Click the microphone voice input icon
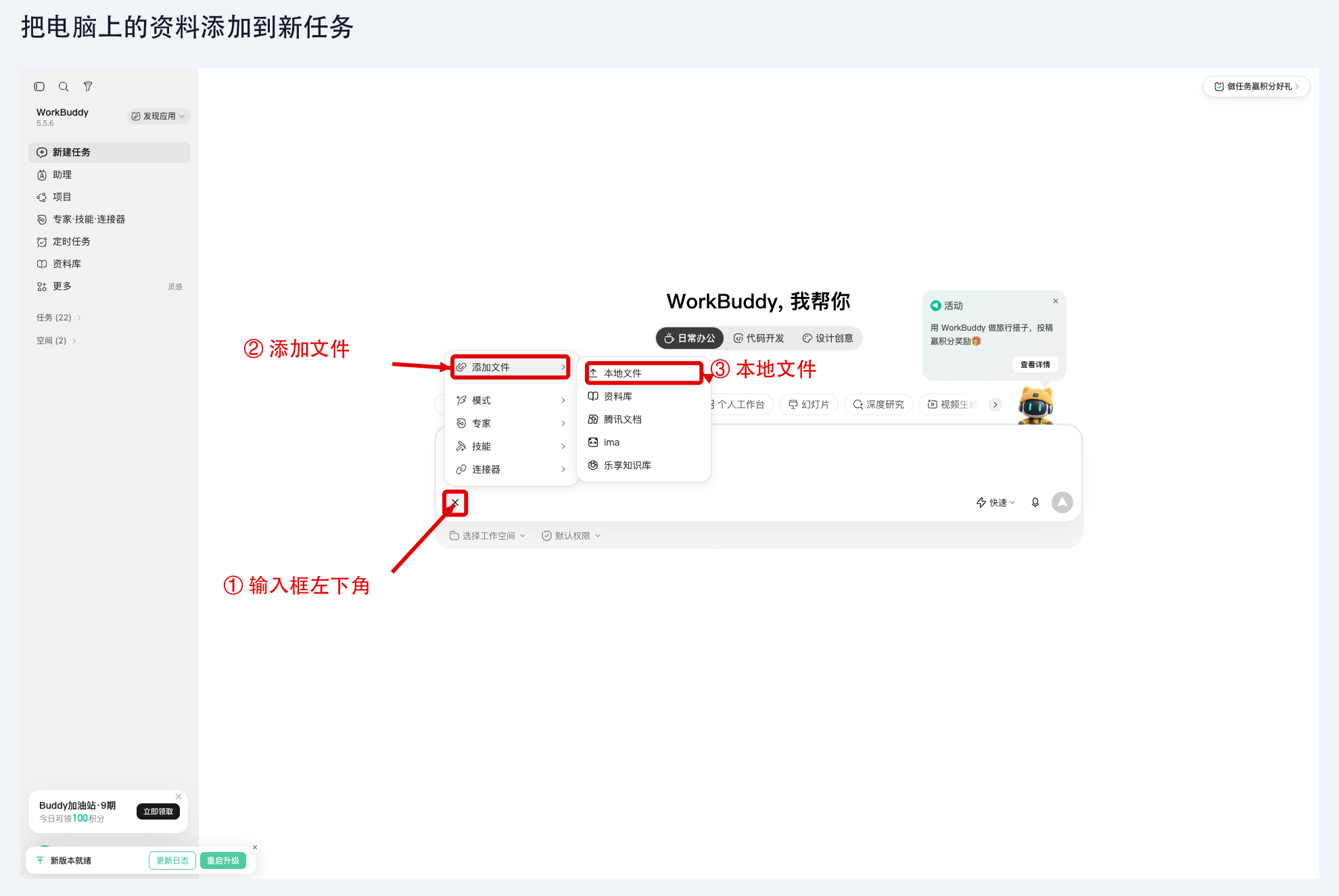The height and width of the screenshot is (896, 1339). click(x=1035, y=502)
